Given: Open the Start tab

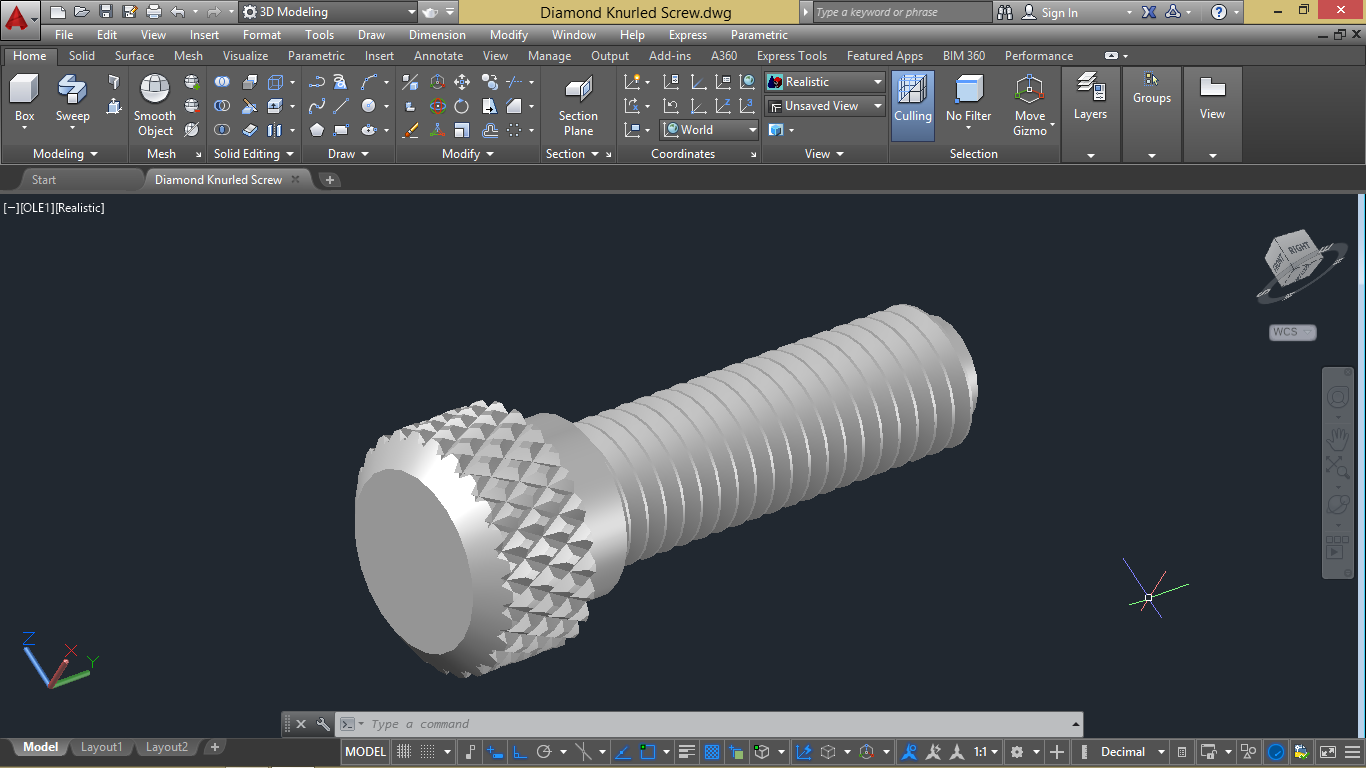Looking at the screenshot, I should (x=44, y=180).
